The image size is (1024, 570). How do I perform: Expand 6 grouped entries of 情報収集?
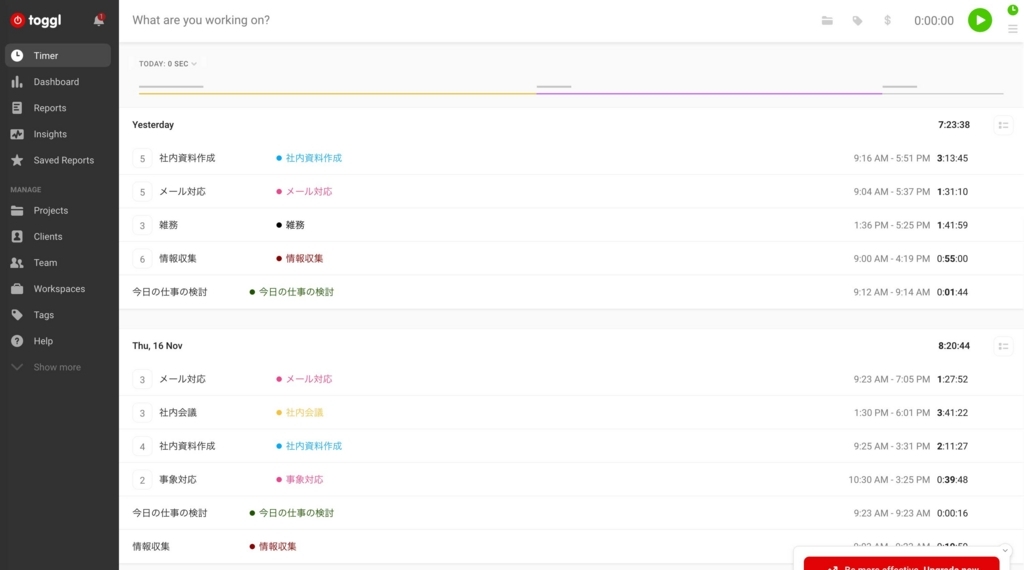pyautogui.click(x=142, y=259)
